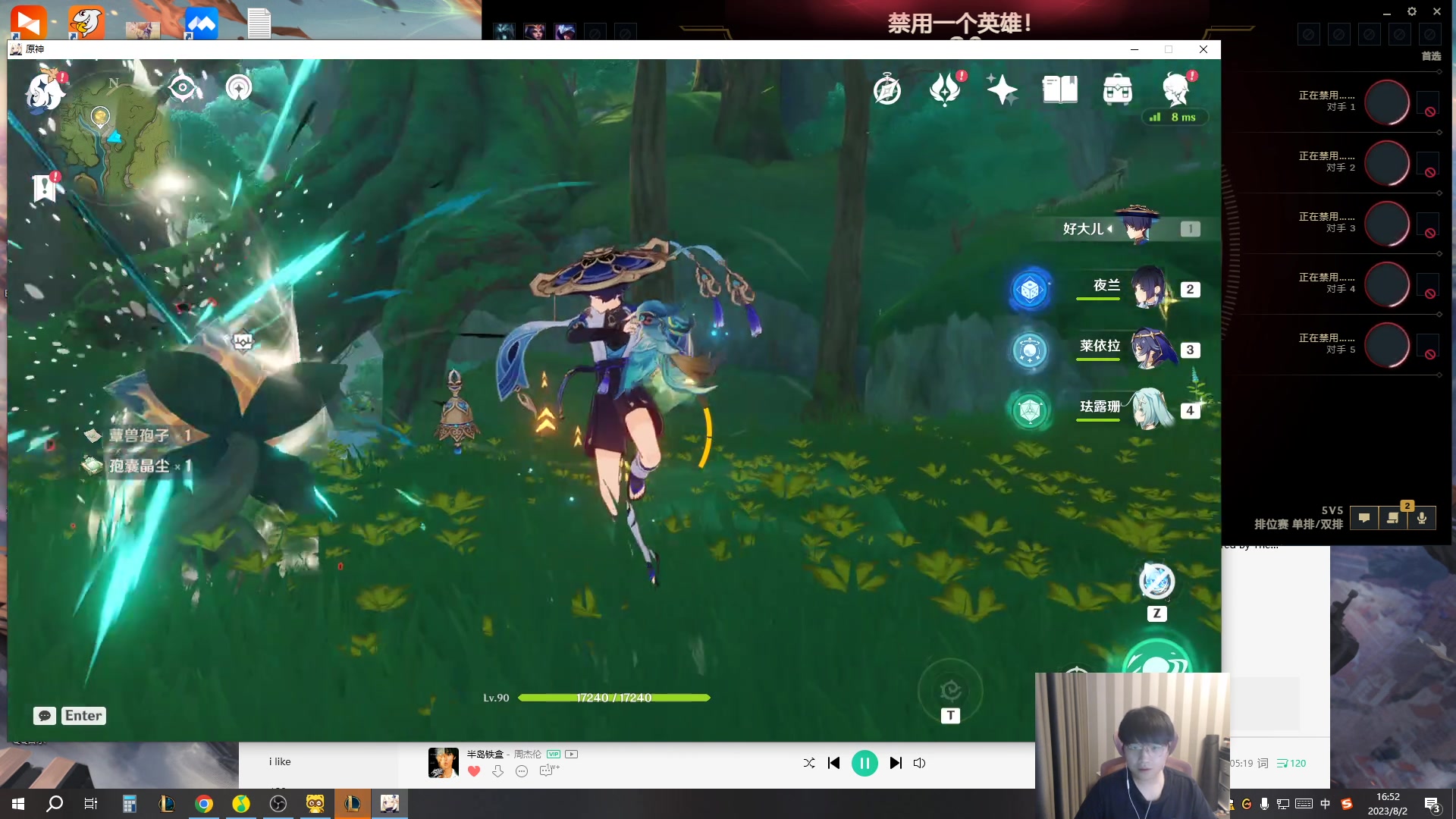Use the gadget icon above Z key
The image size is (1456, 819).
point(1157,582)
